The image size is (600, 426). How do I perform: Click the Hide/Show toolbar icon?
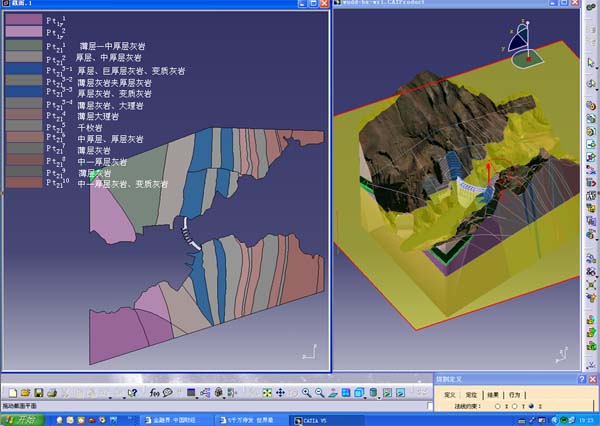pos(387,393)
